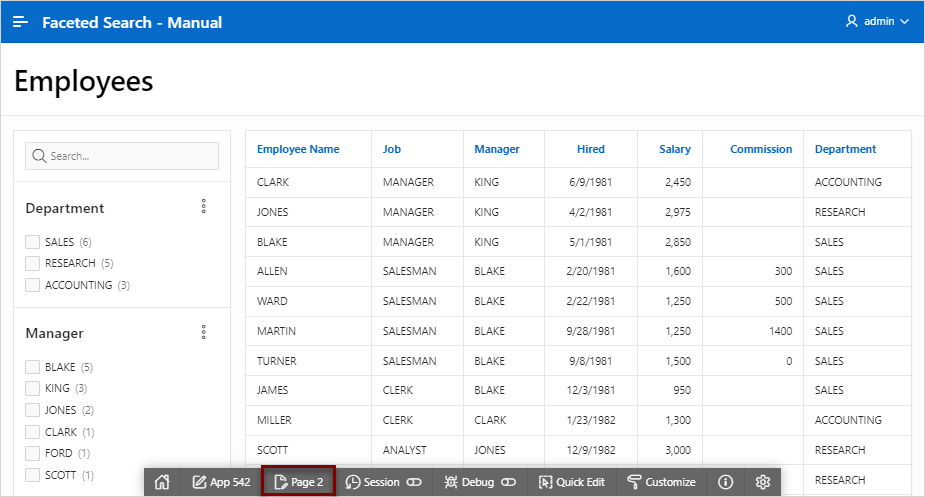Sort by Manager column header
The width and height of the screenshot is (925, 497).
click(x=497, y=149)
